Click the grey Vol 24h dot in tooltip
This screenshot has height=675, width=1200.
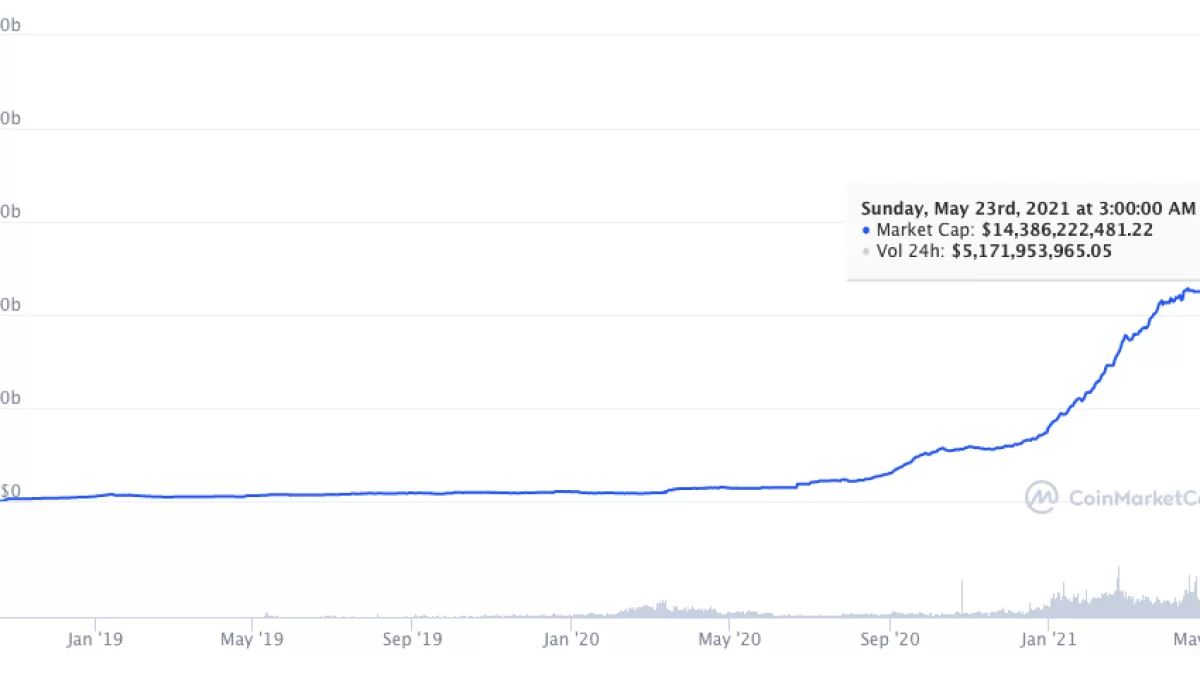[x=866, y=251]
